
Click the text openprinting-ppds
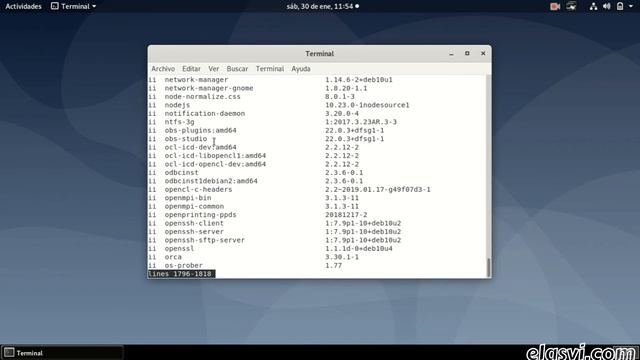[x=200, y=215]
